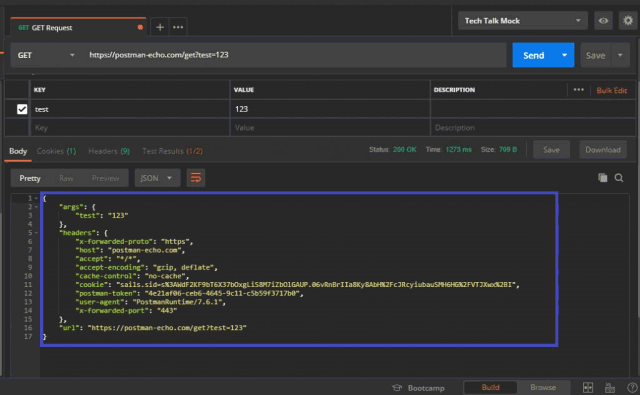Collapse the headers object fold arrow
The width and height of the screenshot is (640, 395).
click(36, 233)
